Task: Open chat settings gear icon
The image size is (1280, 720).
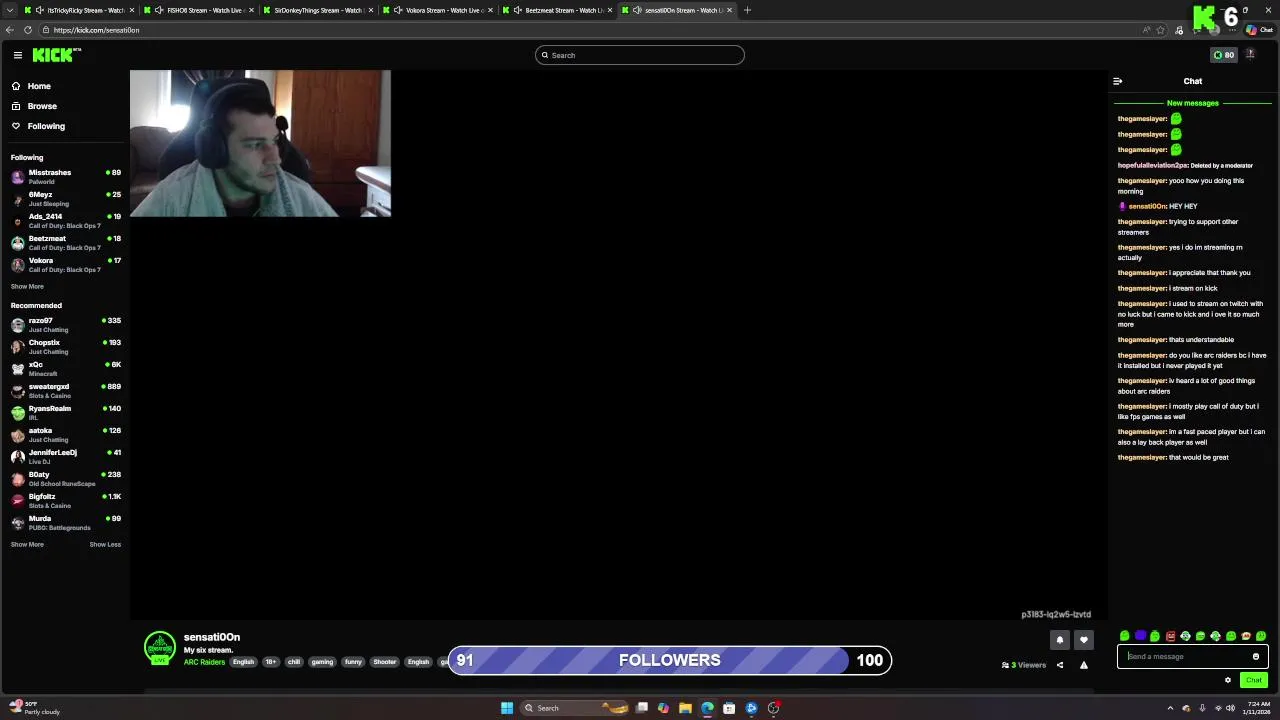Action: [1228, 680]
